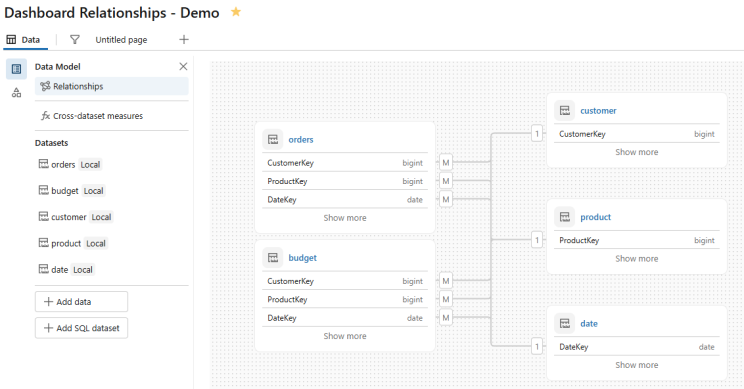
Task: Click the date card table icon
Action: tap(565, 324)
